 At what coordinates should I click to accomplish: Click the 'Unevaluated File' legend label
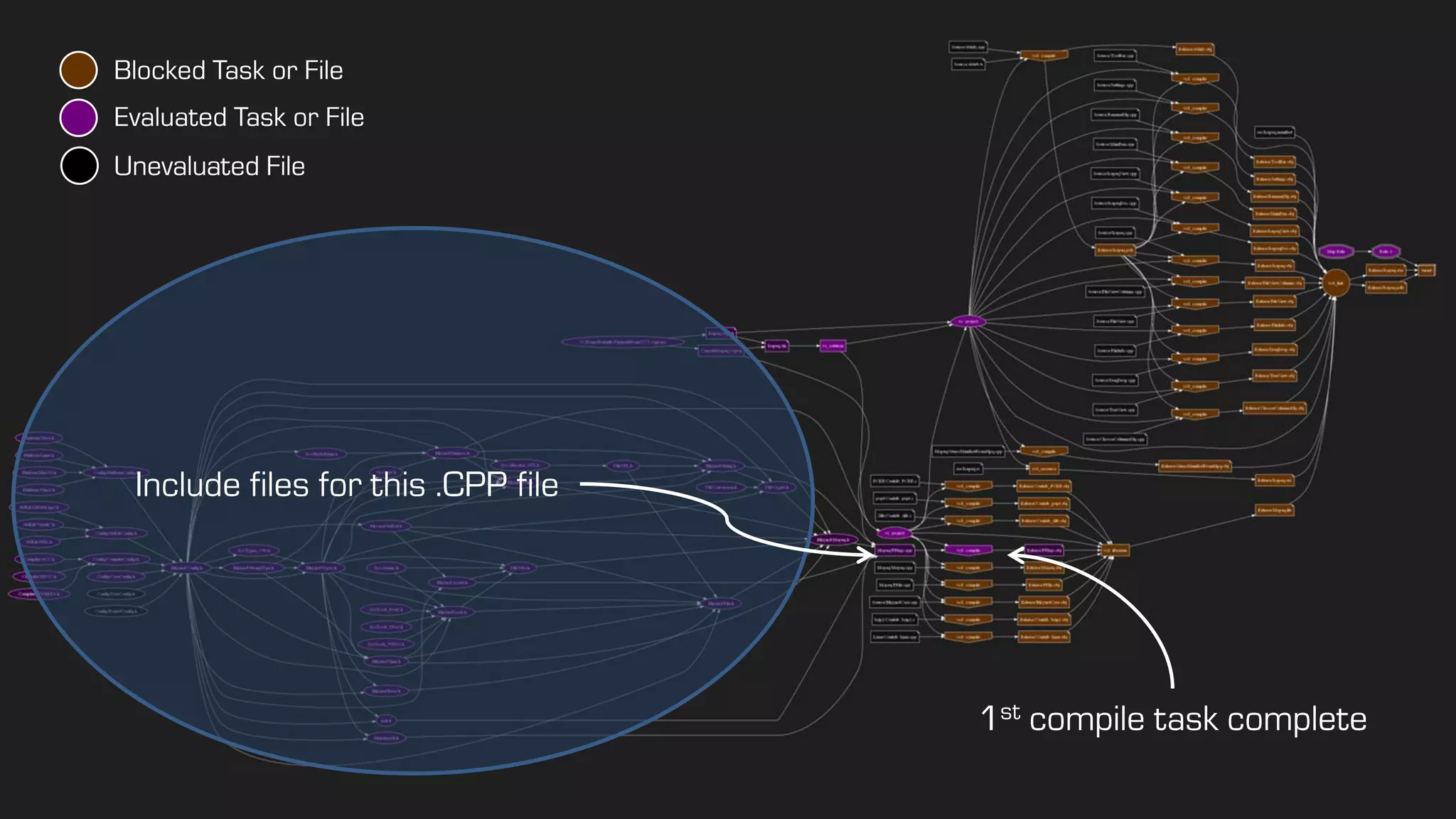209,166
